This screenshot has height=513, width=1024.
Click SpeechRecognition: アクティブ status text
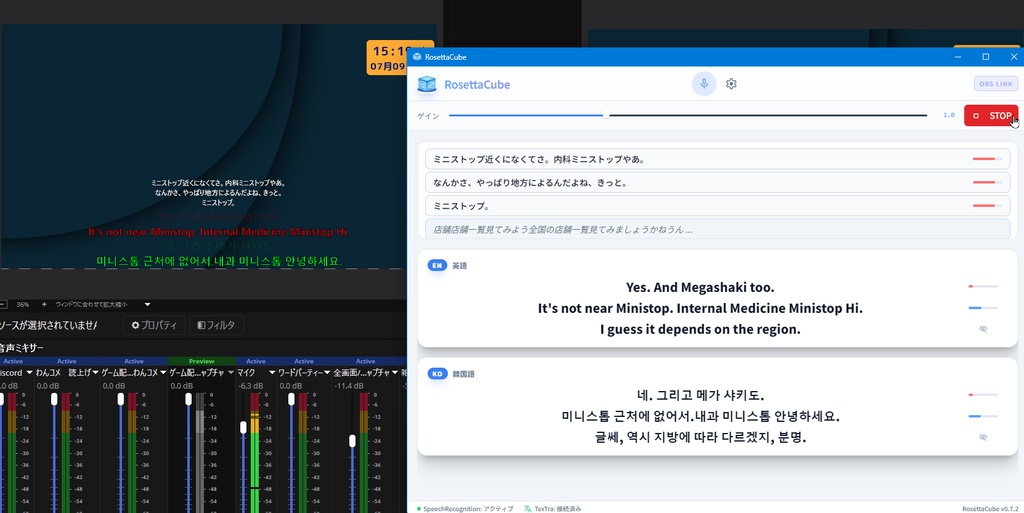point(468,508)
